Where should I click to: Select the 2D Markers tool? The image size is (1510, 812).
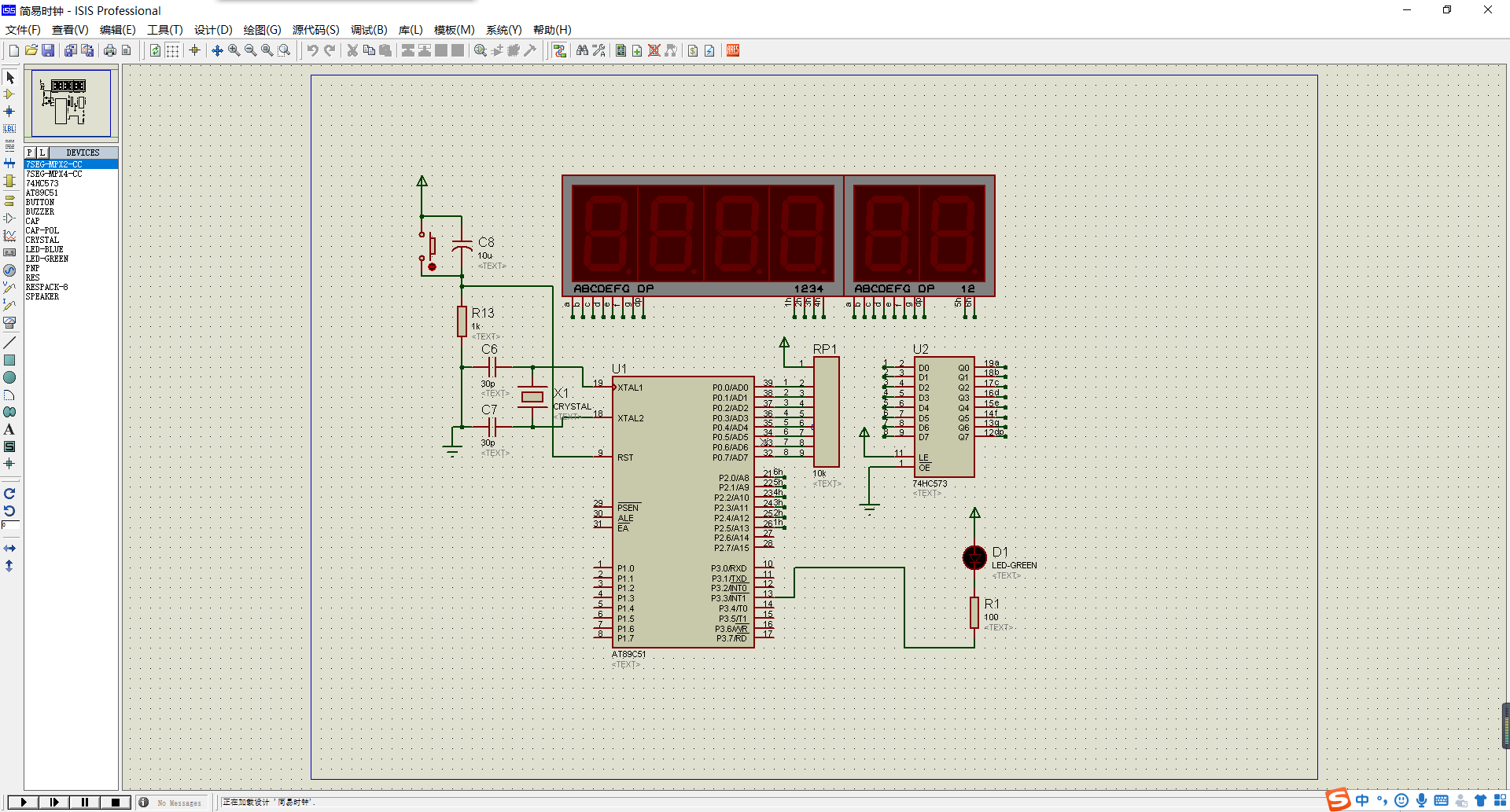pyautogui.click(x=9, y=464)
